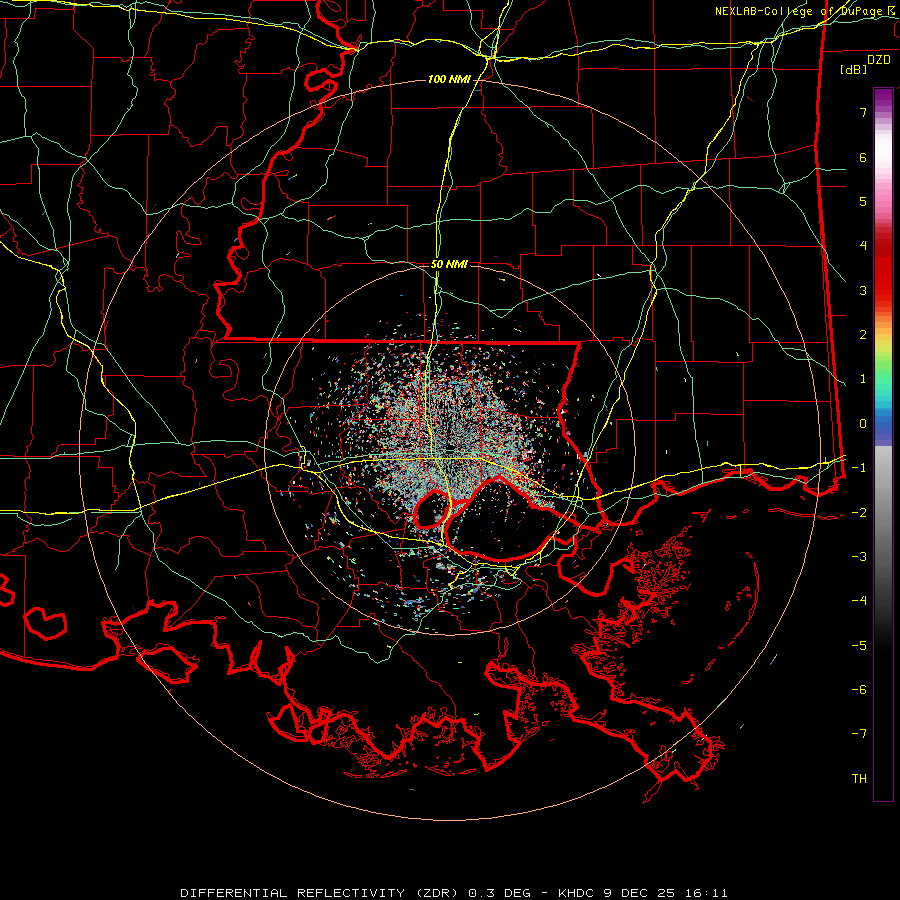
Task: Click the "[dB]" units label
Action: pos(853,69)
